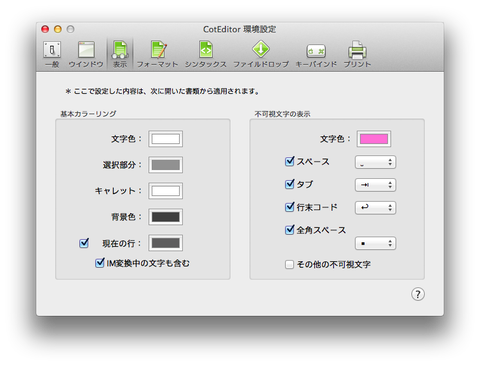Change the pink 不可視文字 文字色 color well

pos(374,139)
